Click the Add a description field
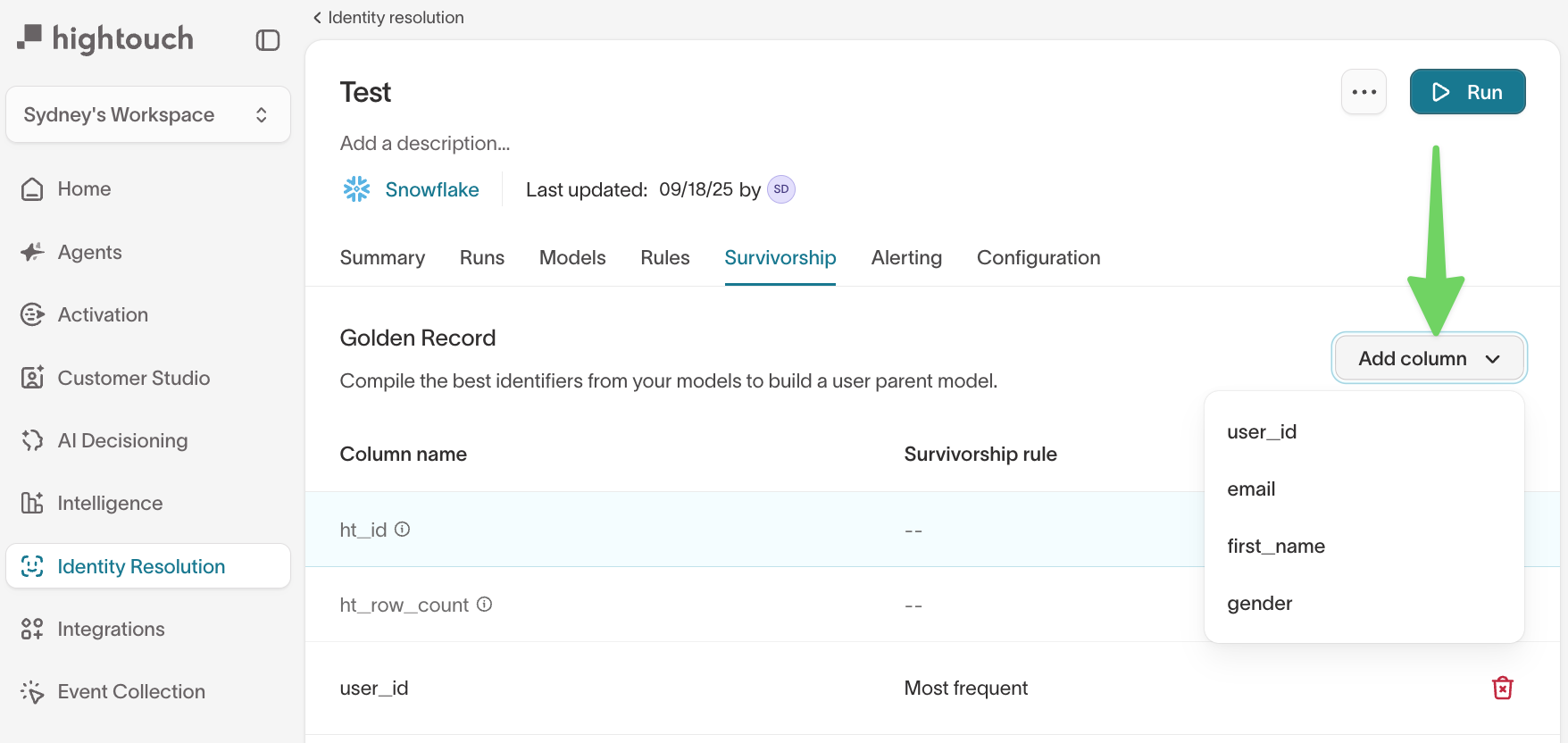This screenshot has width=1568, height=743. [x=425, y=143]
